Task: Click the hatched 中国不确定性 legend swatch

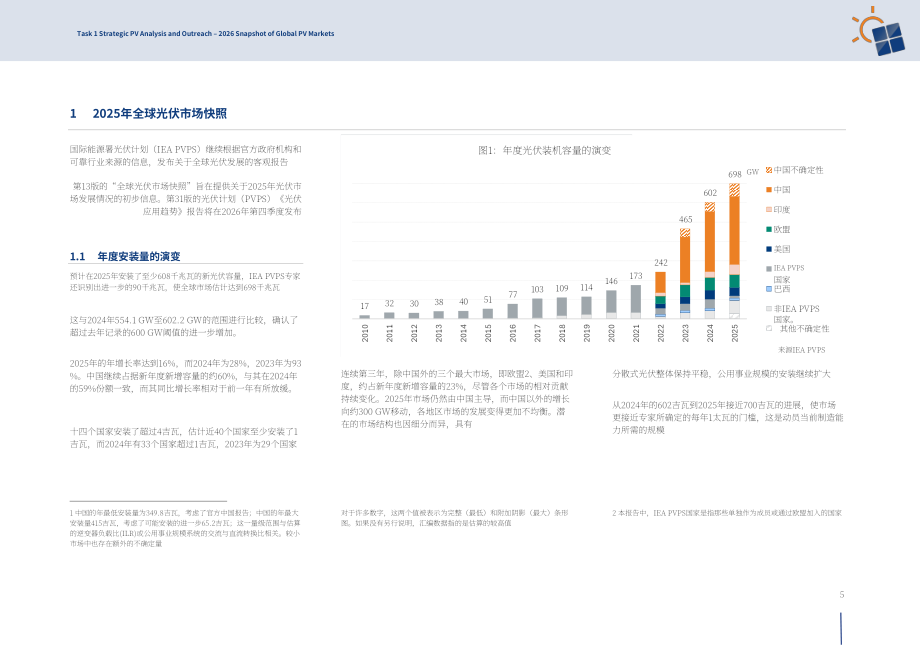Action: 769,170
